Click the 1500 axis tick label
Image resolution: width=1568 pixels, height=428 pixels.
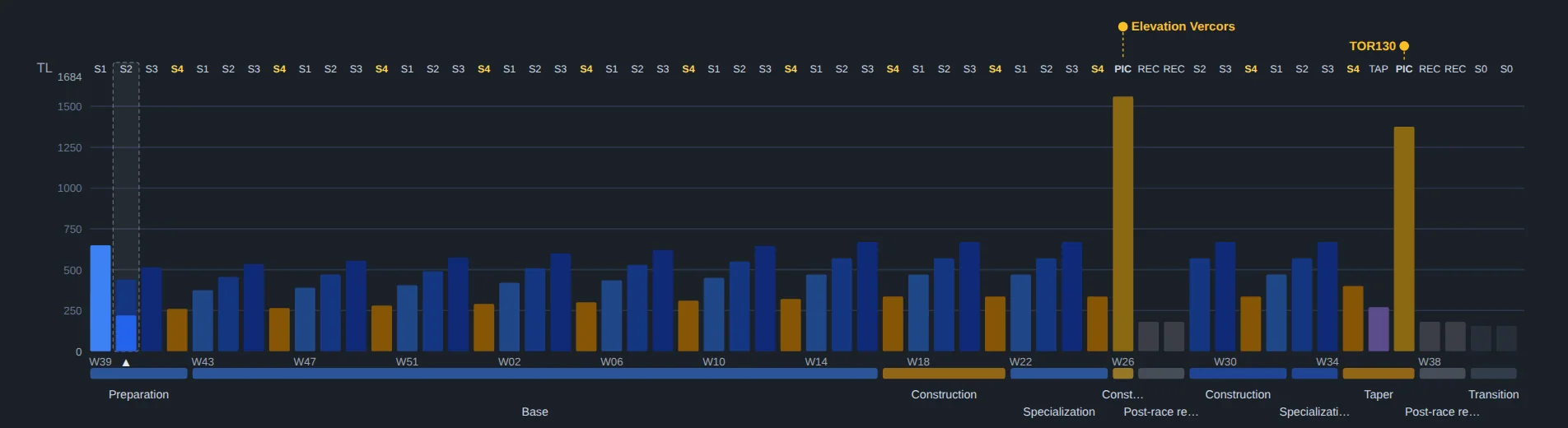pyautogui.click(x=70, y=107)
